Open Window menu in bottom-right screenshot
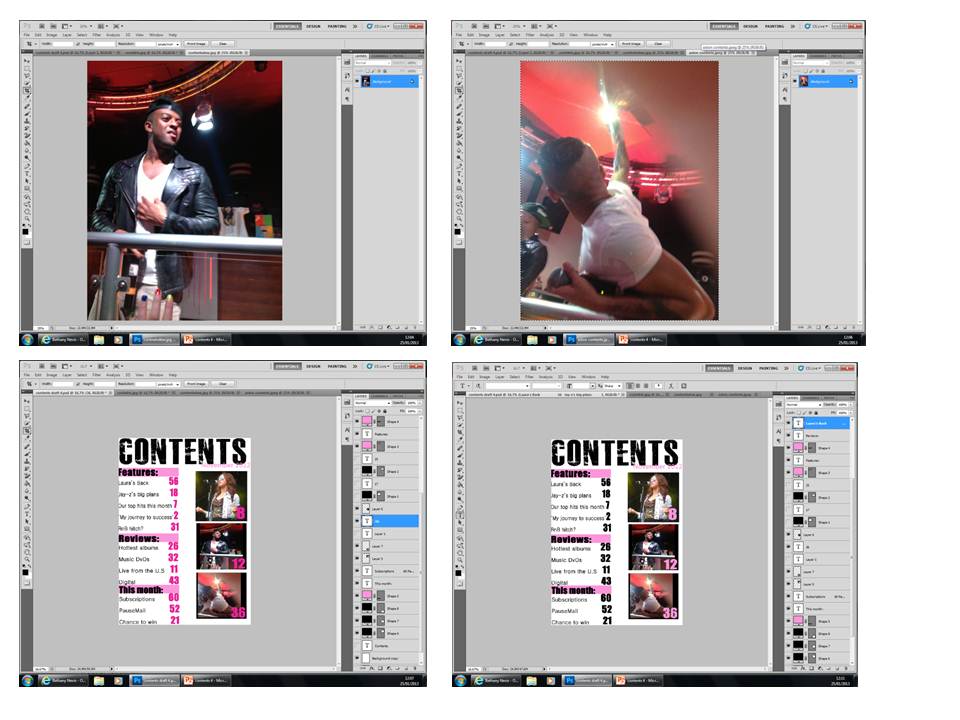 point(588,377)
